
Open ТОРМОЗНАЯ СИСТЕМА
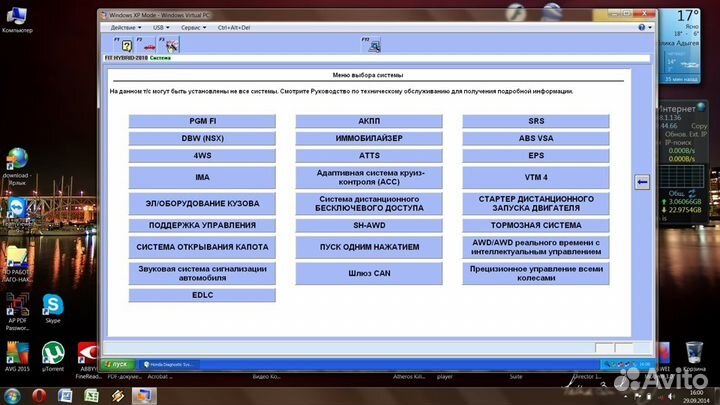pos(536,225)
